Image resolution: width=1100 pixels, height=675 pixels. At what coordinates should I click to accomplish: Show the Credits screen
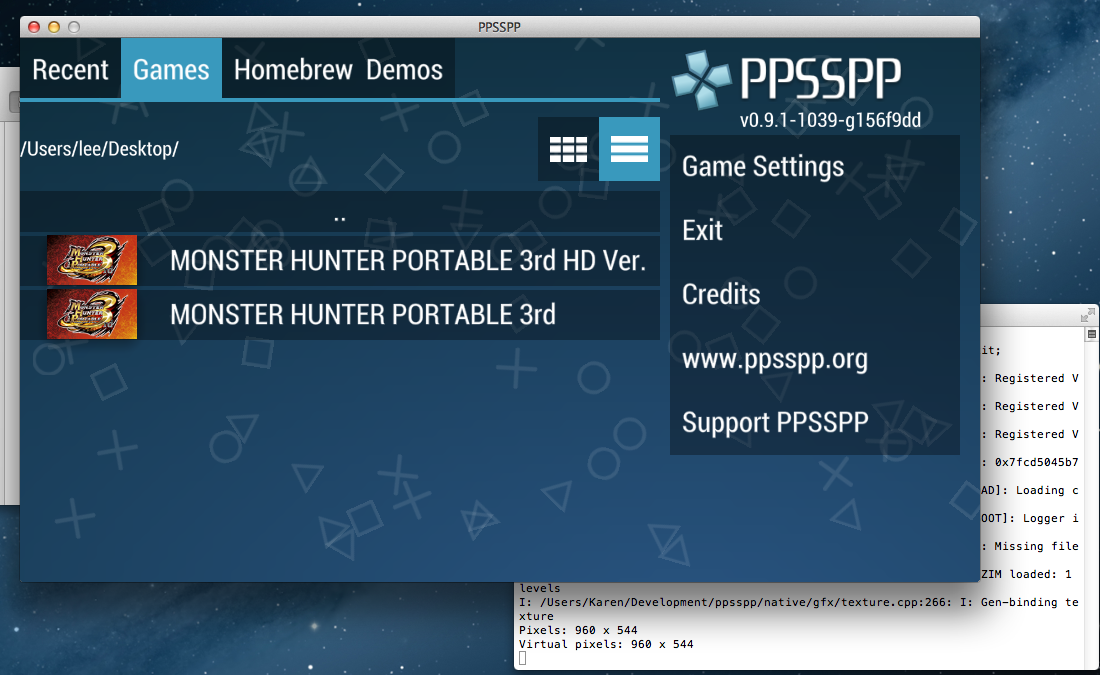[721, 295]
